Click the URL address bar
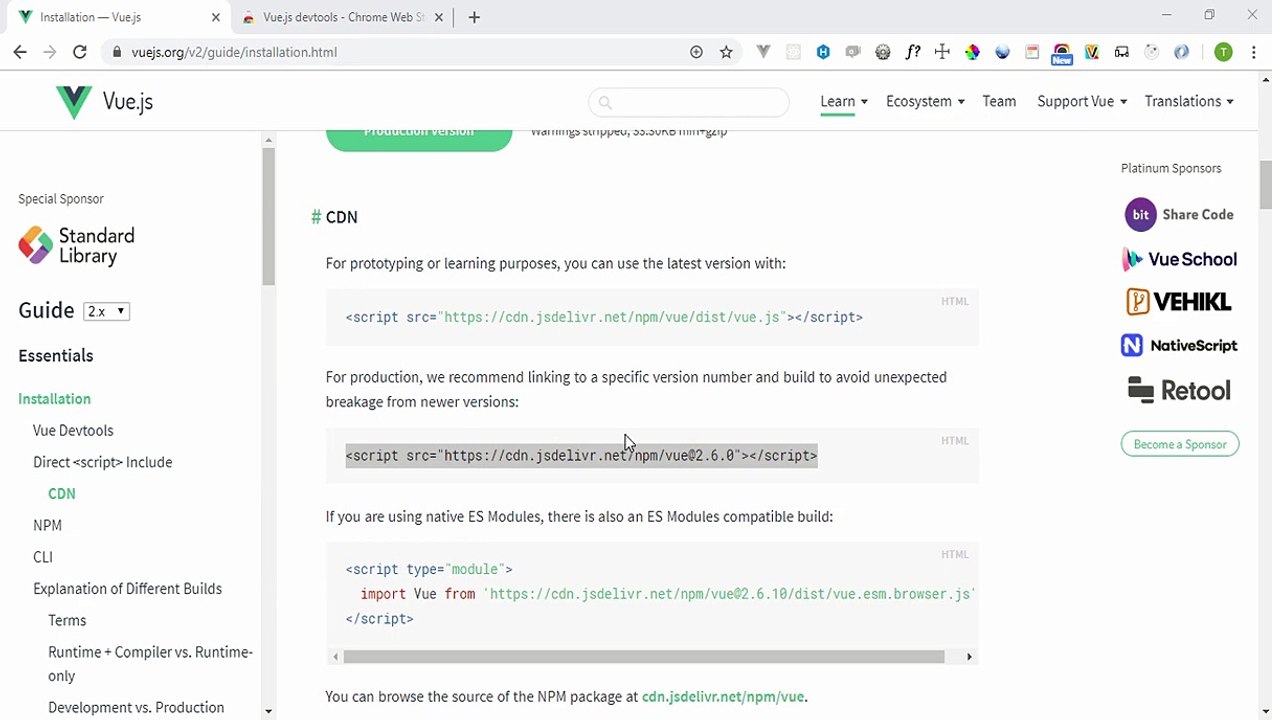This screenshot has height=720, width=1272. 400,52
